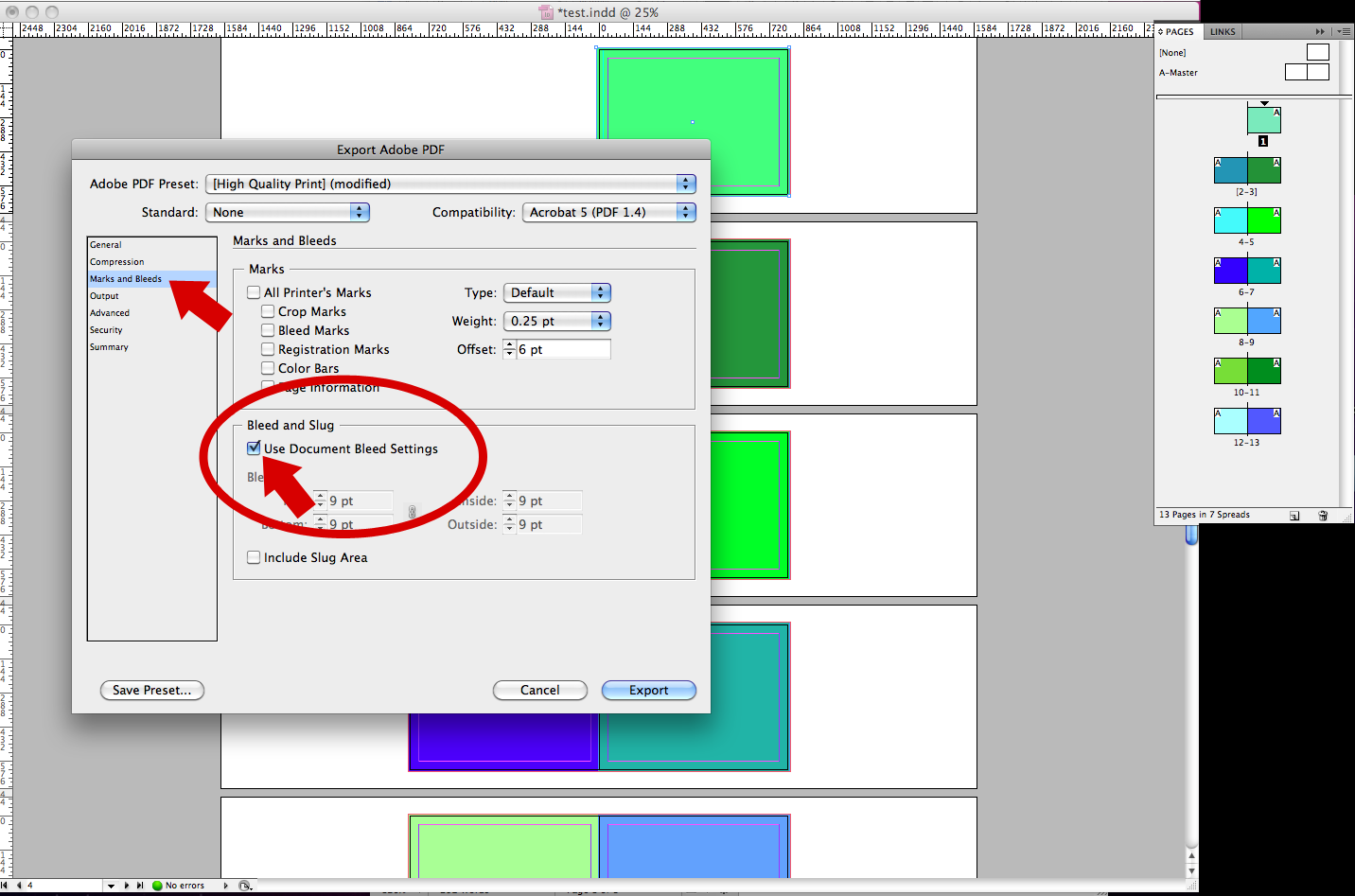Go to first page in status bar

6,886
